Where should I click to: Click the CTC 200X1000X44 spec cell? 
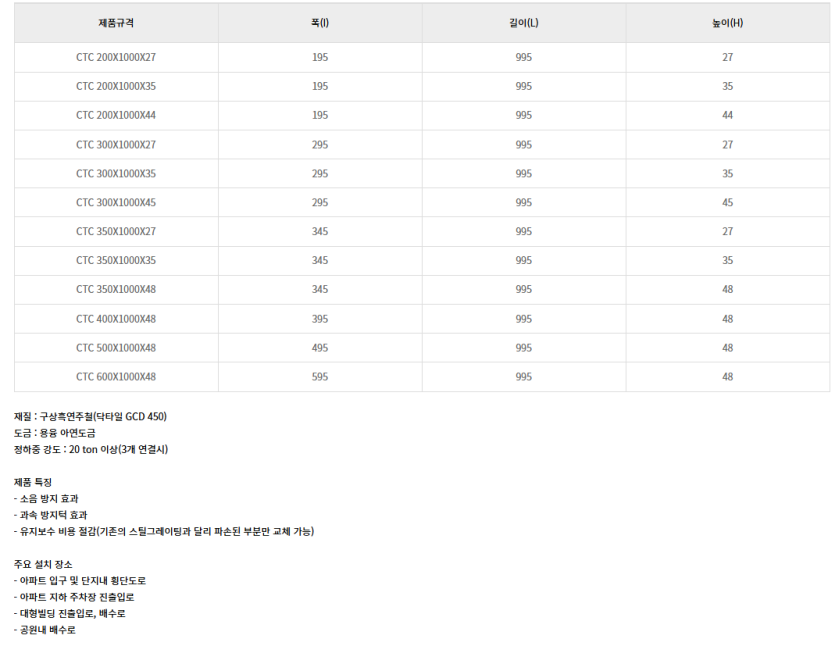coord(116,115)
